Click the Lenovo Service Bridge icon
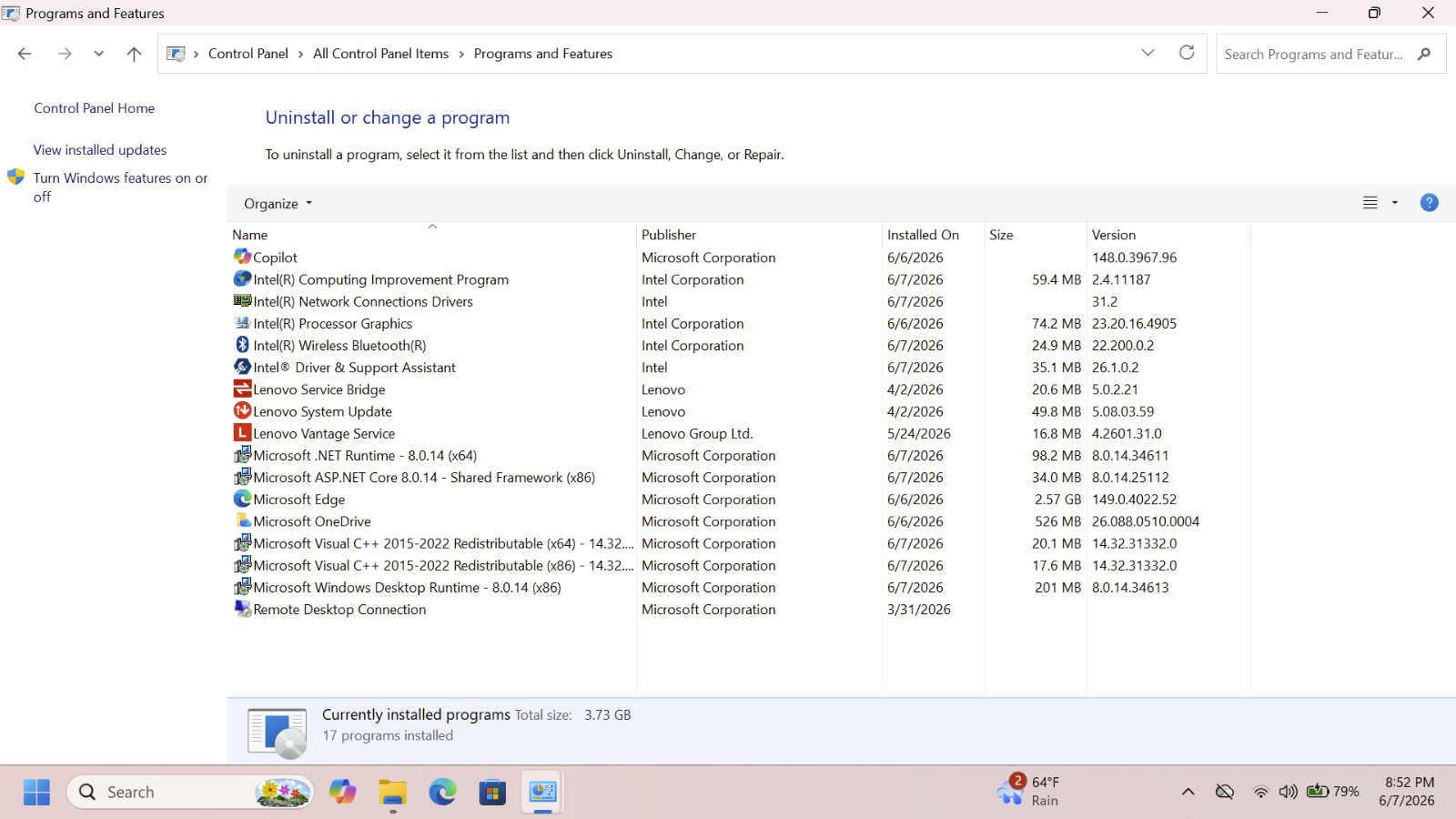The image size is (1456, 819). pyautogui.click(x=242, y=389)
